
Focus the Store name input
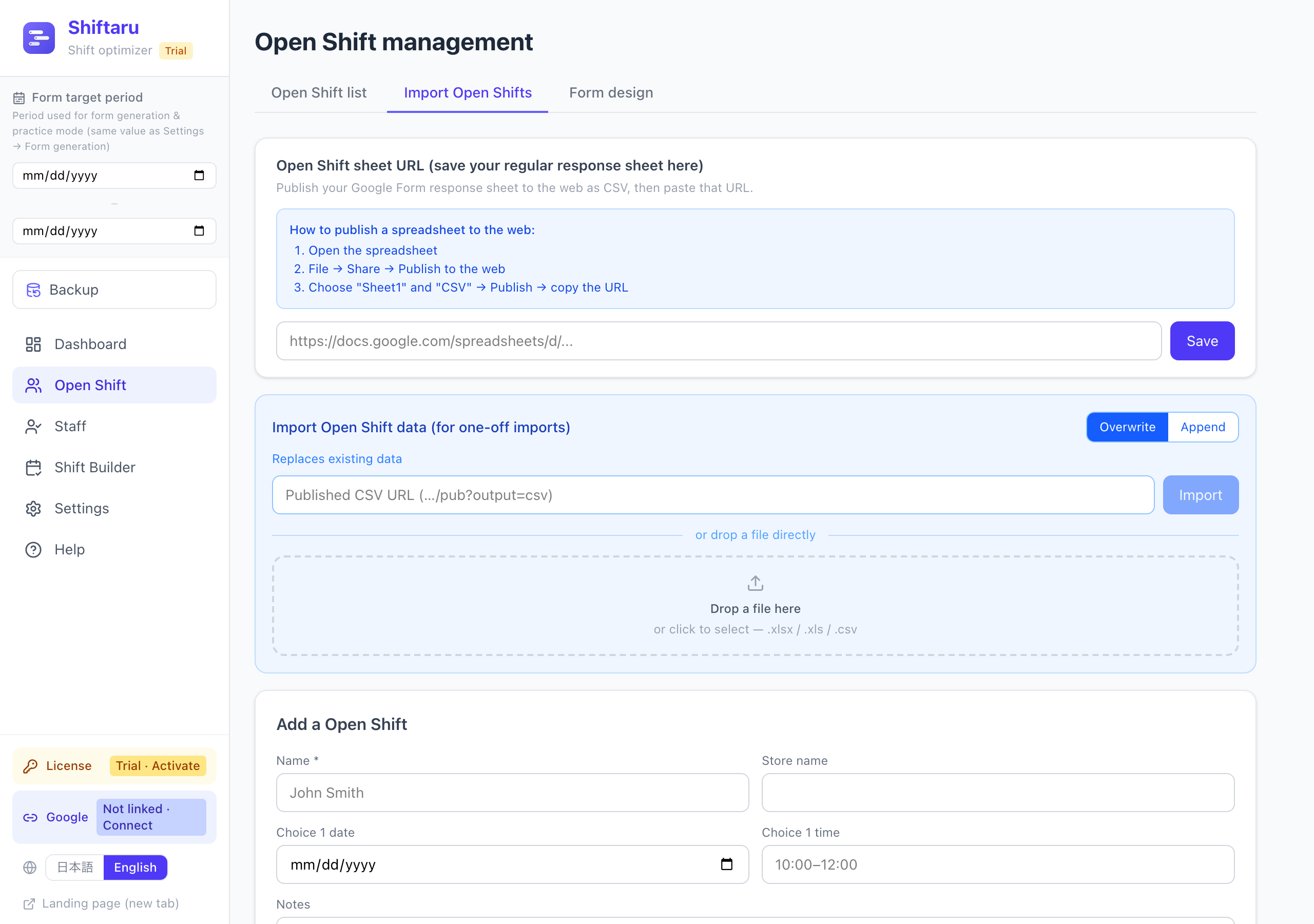click(x=997, y=793)
